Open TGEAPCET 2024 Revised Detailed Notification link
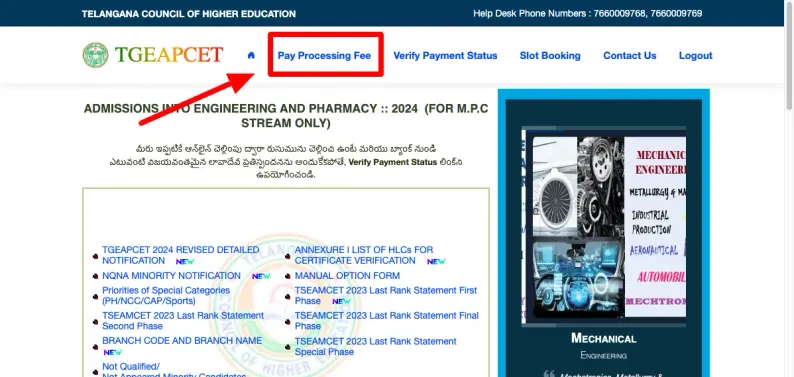Viewport: 794px width, 377px height. coord(181,255)
